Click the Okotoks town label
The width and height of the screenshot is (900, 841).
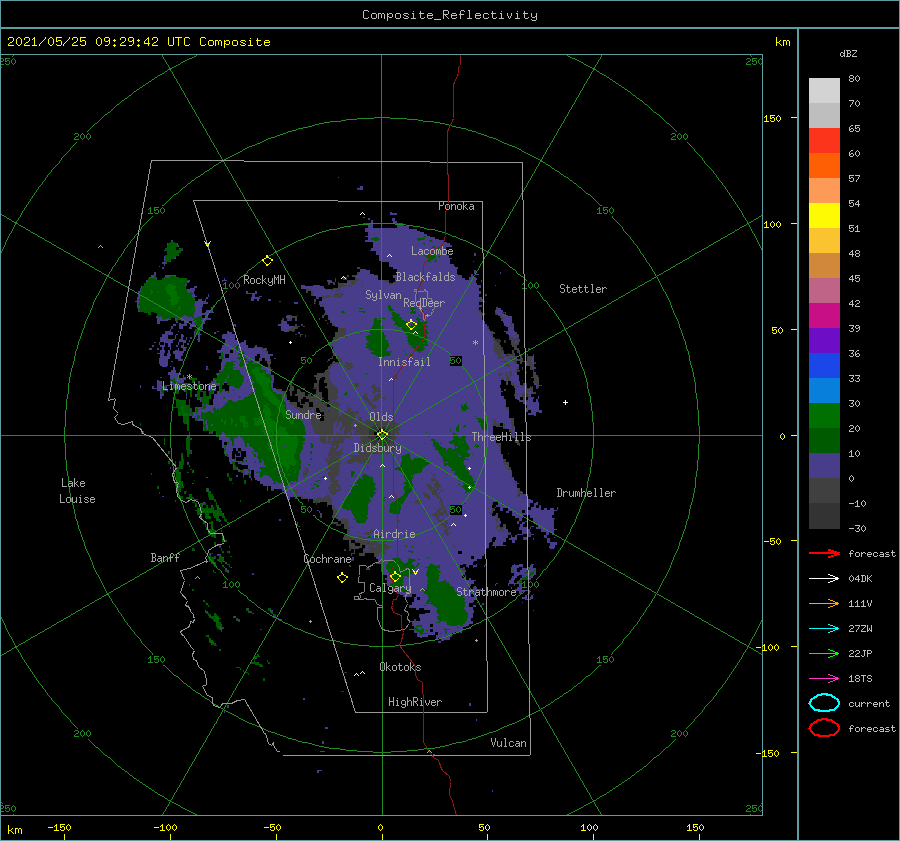pyautogui.click(x=400, y=667)
